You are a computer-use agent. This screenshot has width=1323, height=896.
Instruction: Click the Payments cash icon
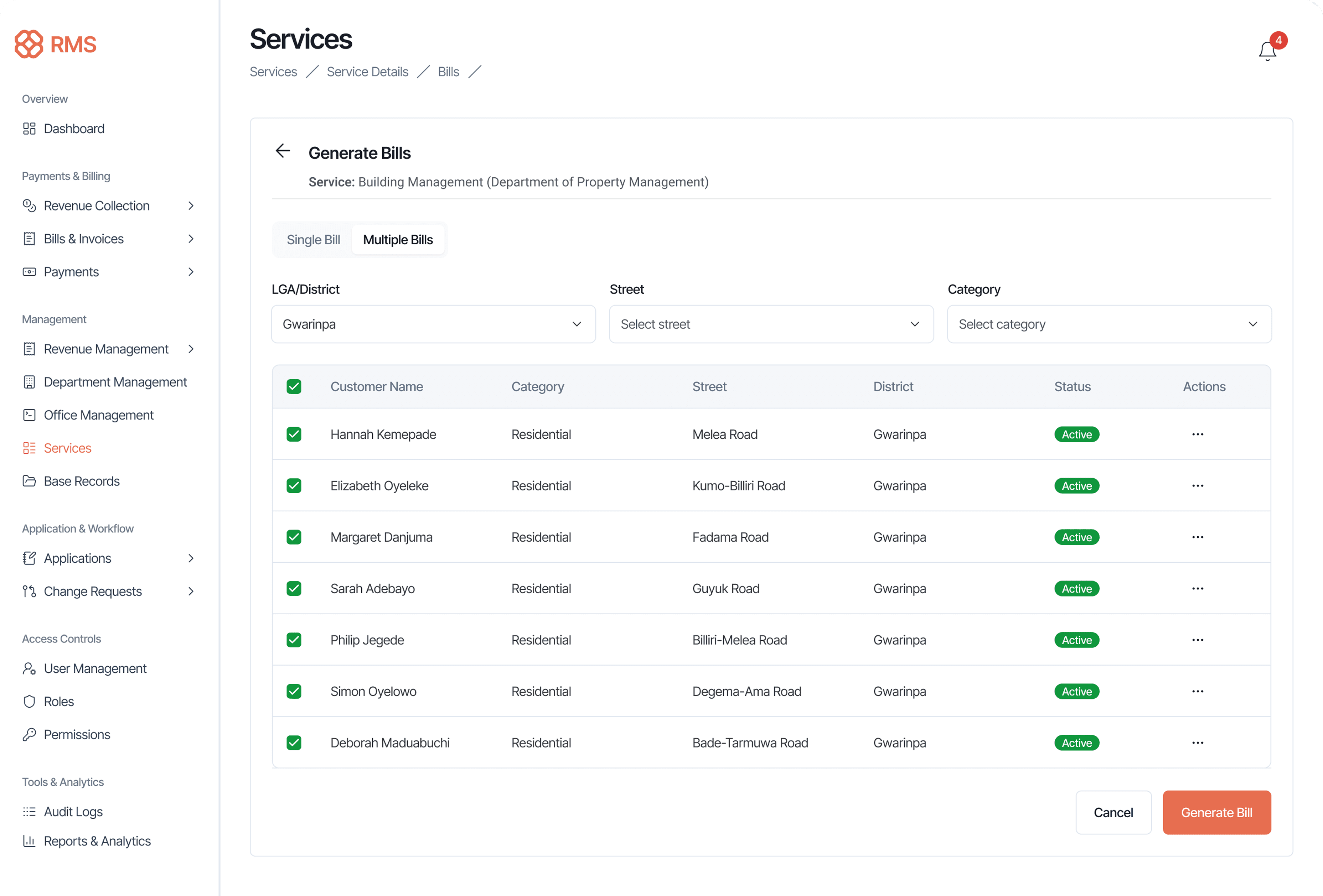[29, 272]
